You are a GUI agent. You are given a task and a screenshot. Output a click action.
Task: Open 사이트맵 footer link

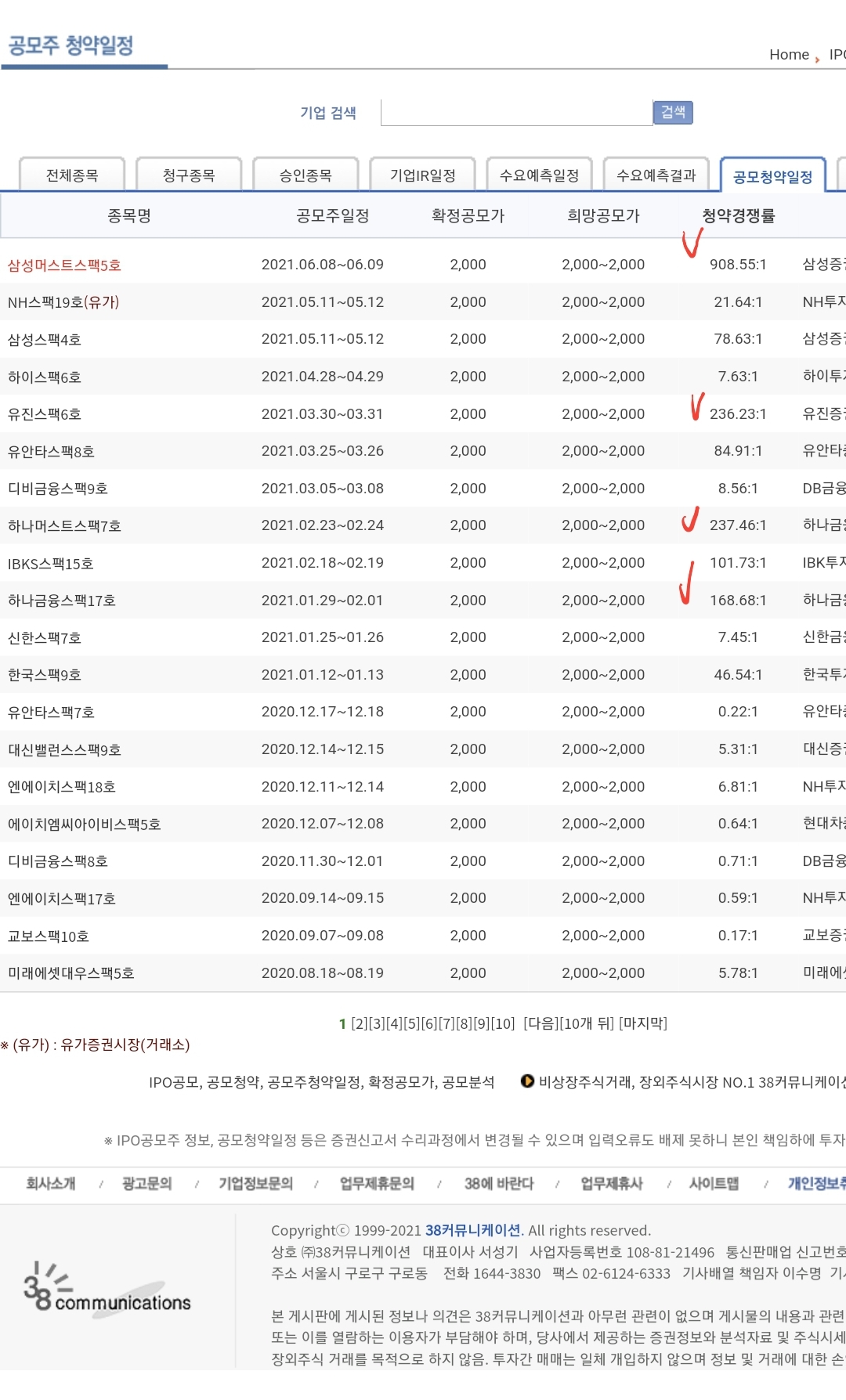click(714, 1183)
